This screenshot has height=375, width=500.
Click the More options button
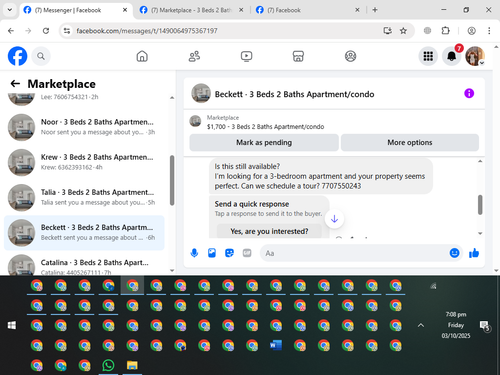[410, 143]
